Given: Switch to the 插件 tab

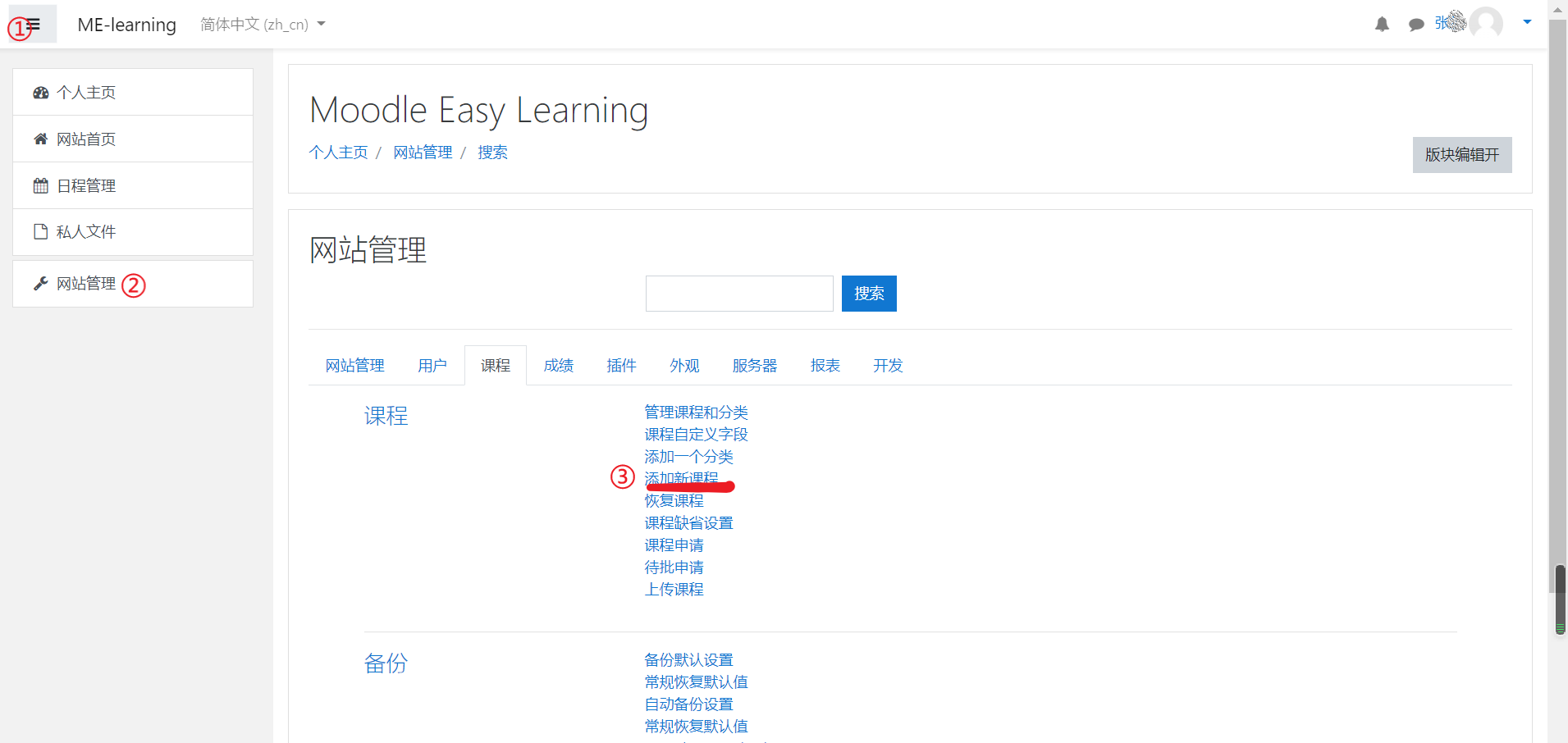Looking at the screenshot, I should [x=621, y=365].
